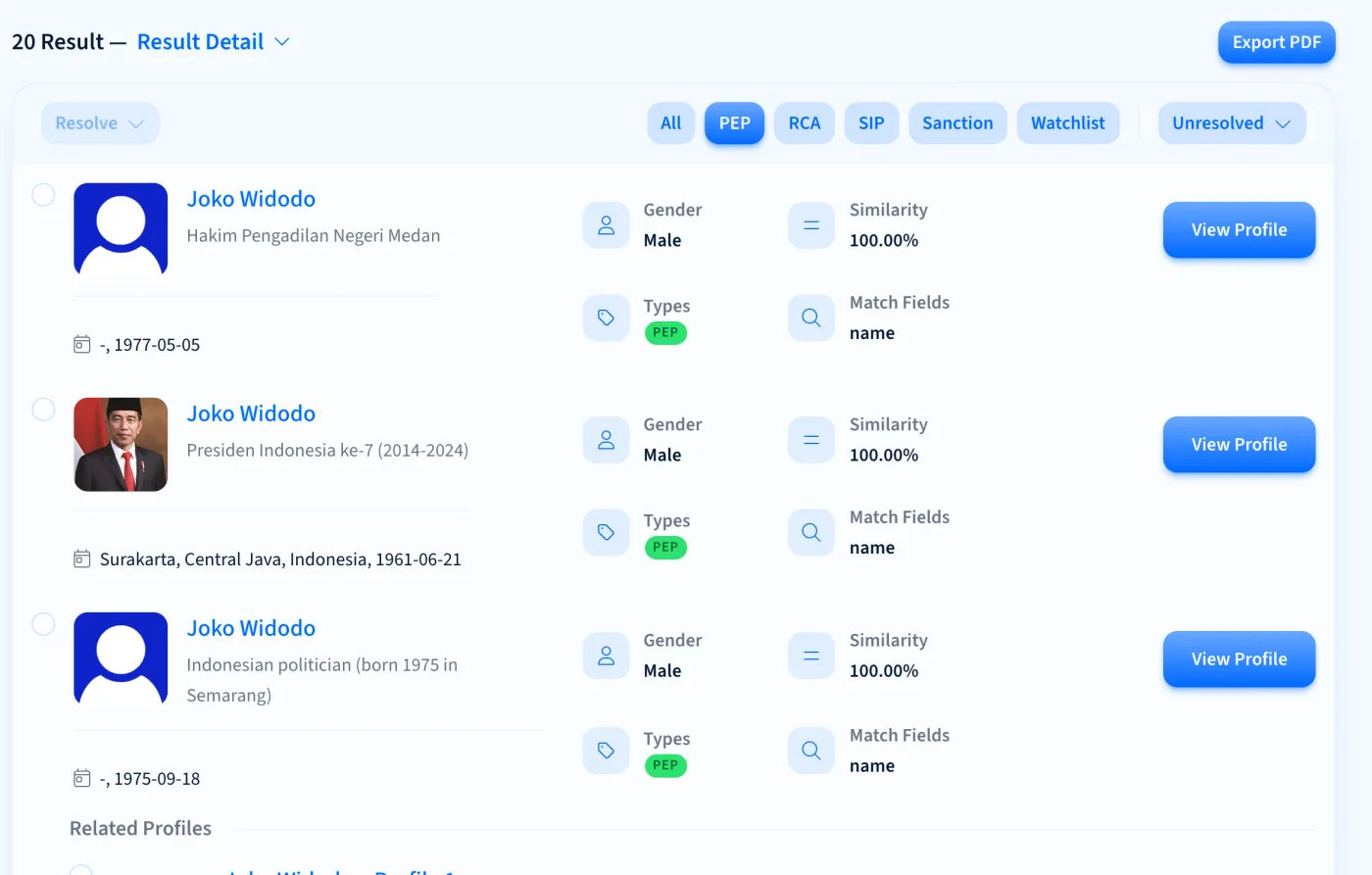Open Joko Widodo link for Hakim Pengadilan

[x=251, y=199]
